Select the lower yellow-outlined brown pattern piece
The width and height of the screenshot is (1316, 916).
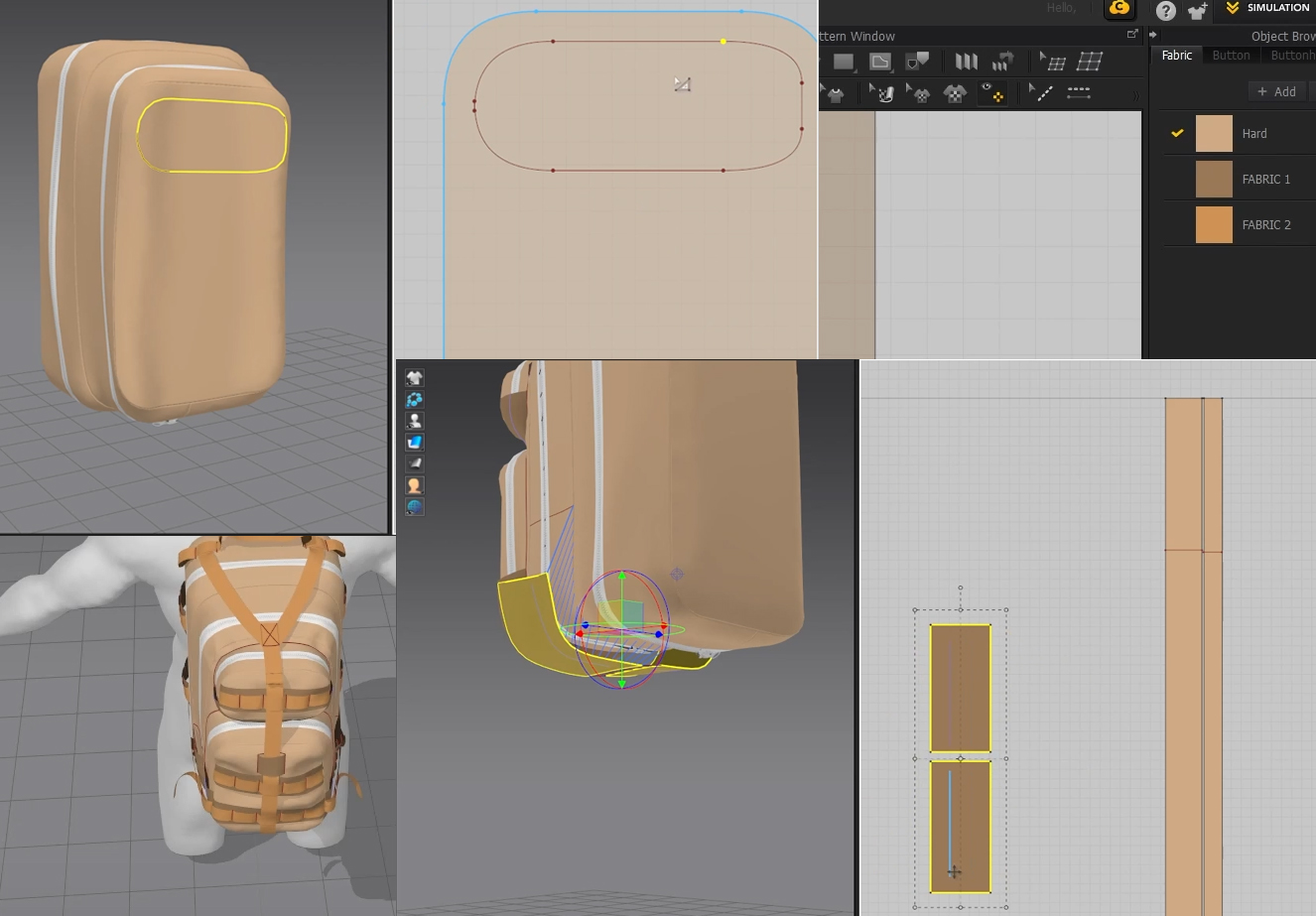(x=960, y=827)
